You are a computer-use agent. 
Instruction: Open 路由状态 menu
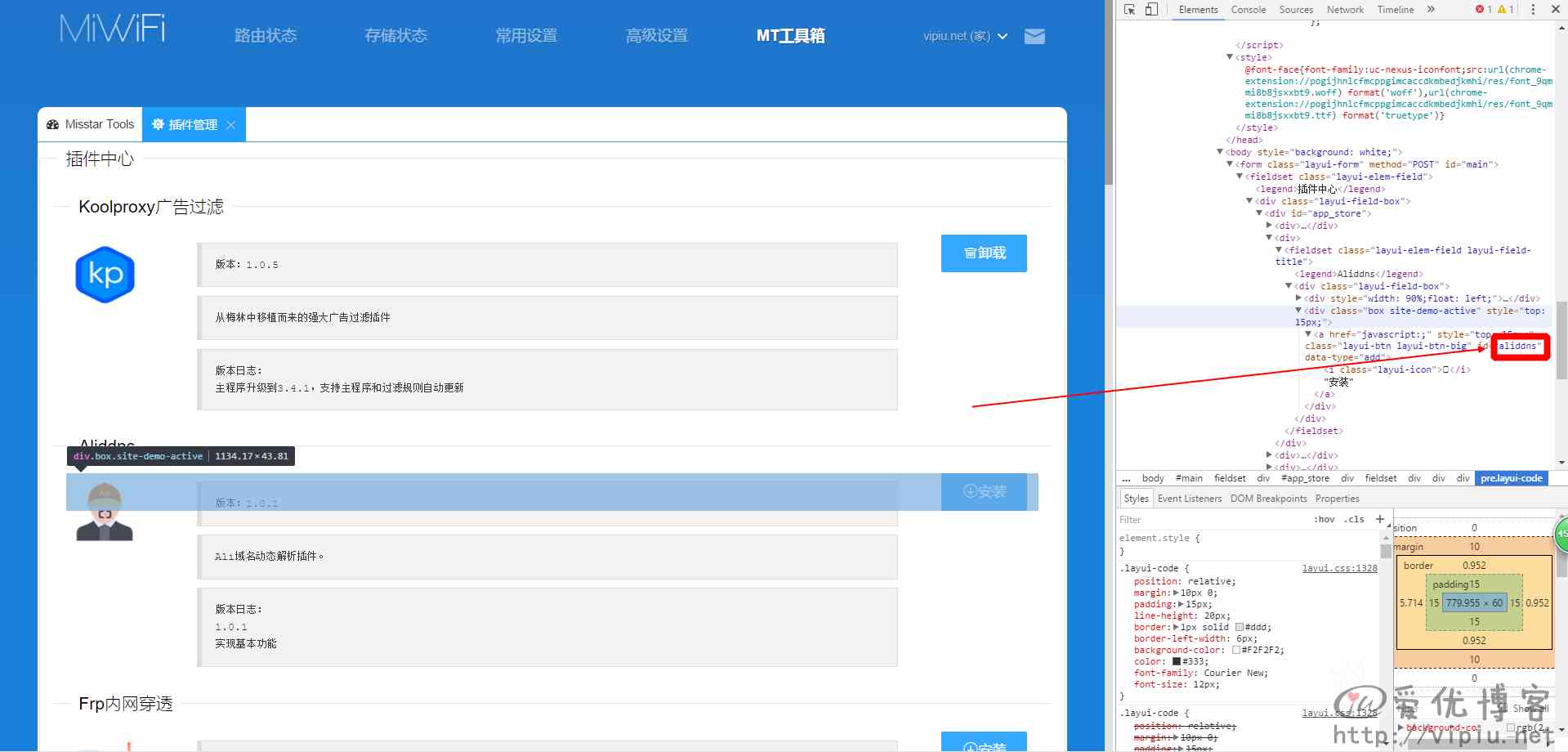pos(266,35)
